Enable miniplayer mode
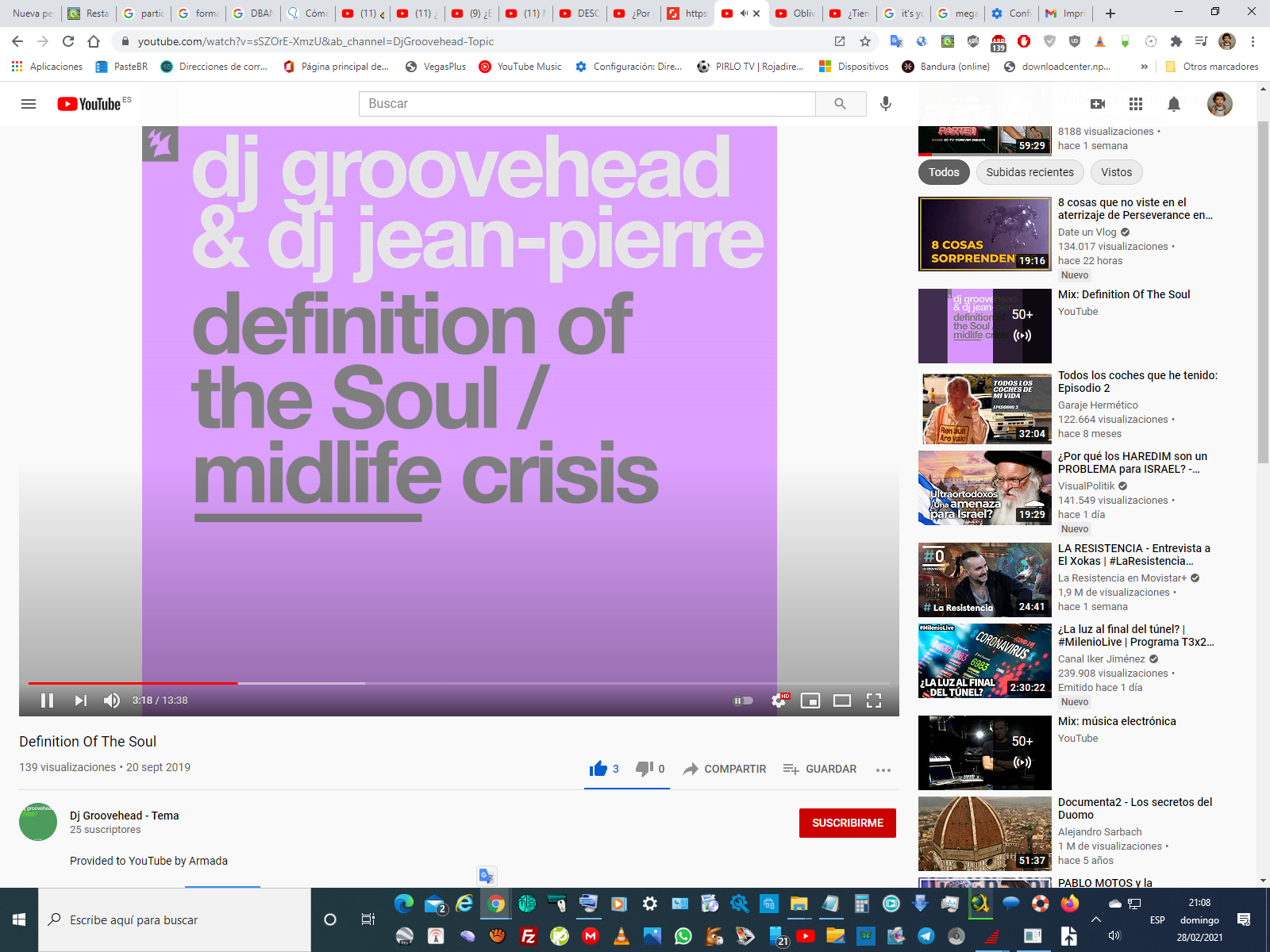The height and width of the screenshot is (952, 1270). (x=810, y=701)
